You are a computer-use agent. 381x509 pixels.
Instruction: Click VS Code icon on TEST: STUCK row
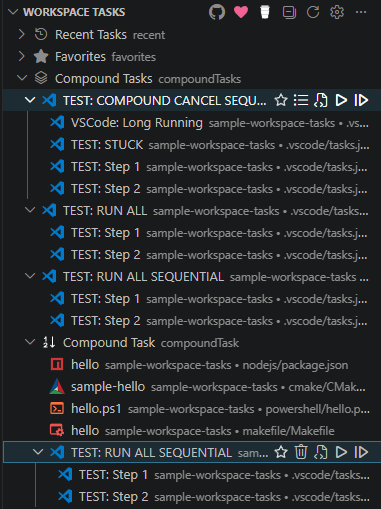[x=57, y=144]
